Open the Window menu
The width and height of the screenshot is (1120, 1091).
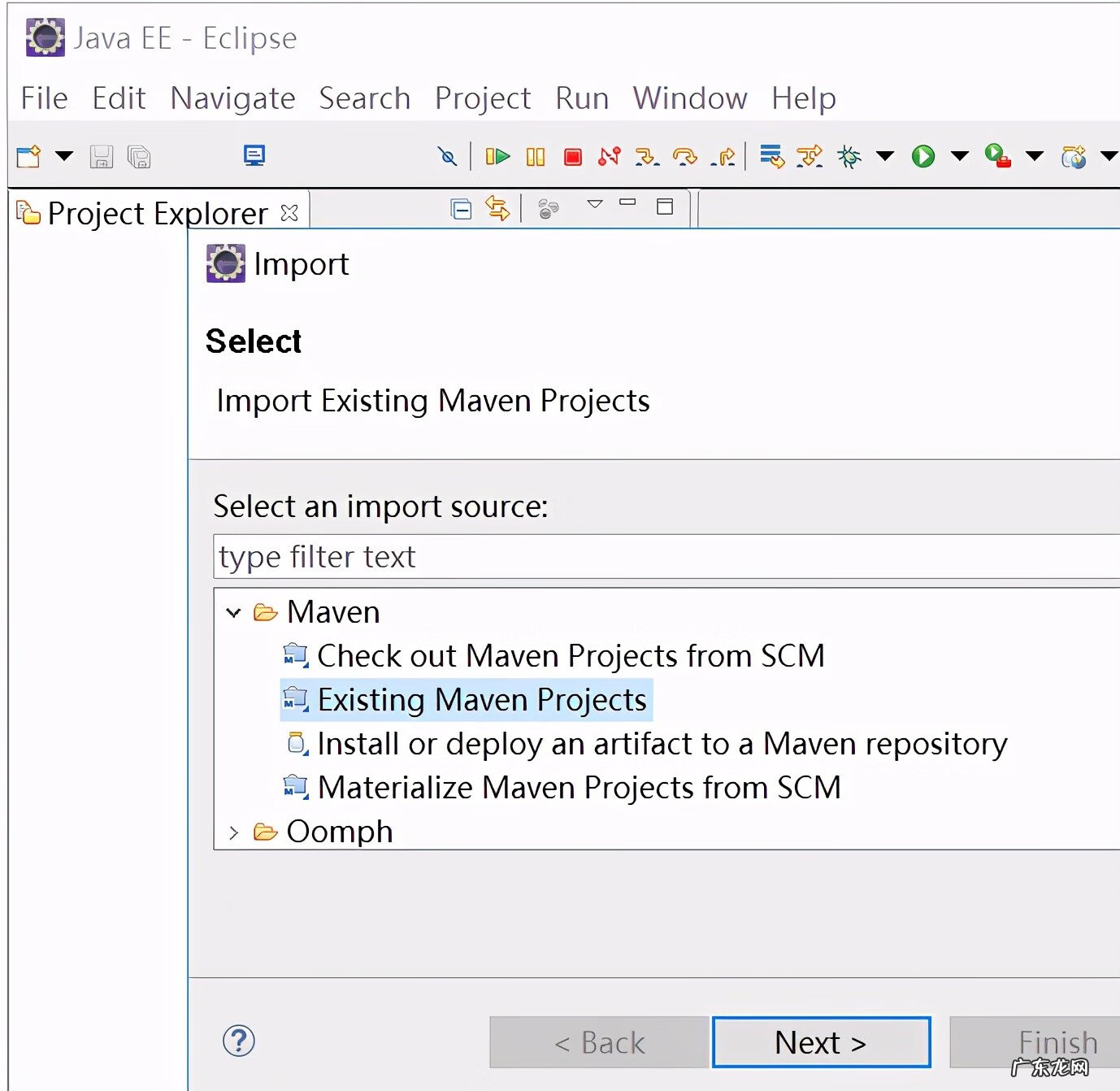(x=689, y=98)
